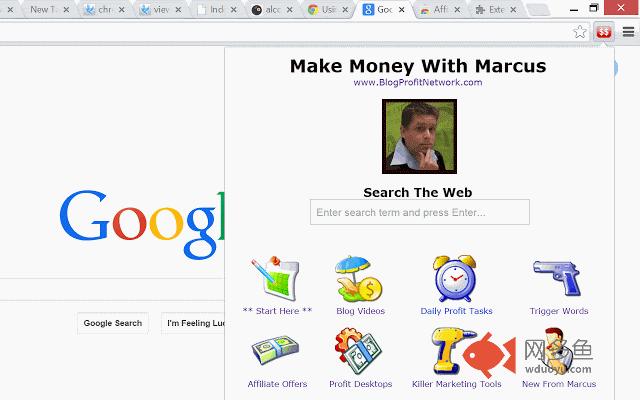Close the active Google tab
Screen dimensions: 640x400
point(402,9)
